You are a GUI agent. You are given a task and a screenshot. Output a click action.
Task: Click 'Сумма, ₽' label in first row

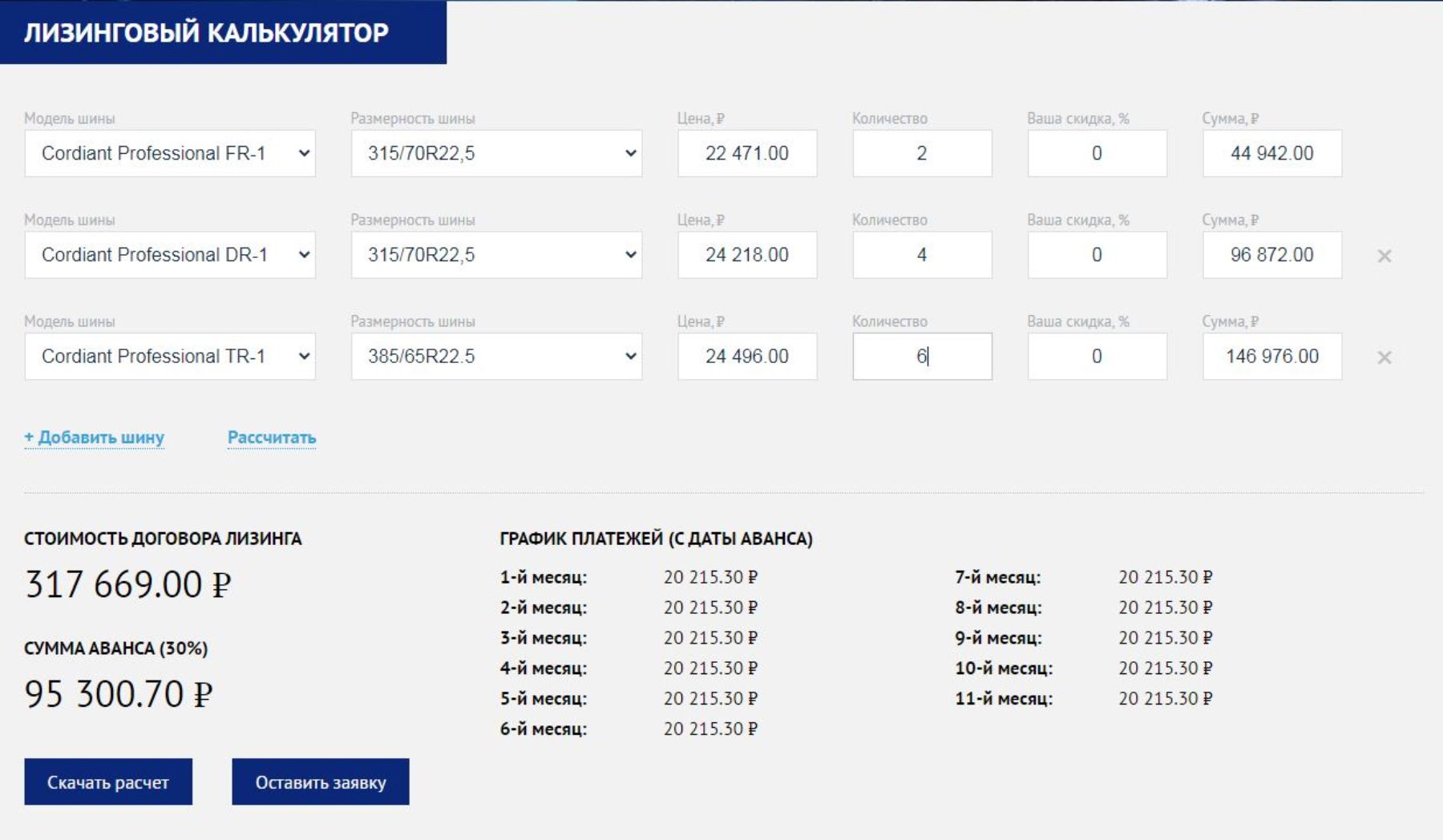click(x=1231, y=119)
